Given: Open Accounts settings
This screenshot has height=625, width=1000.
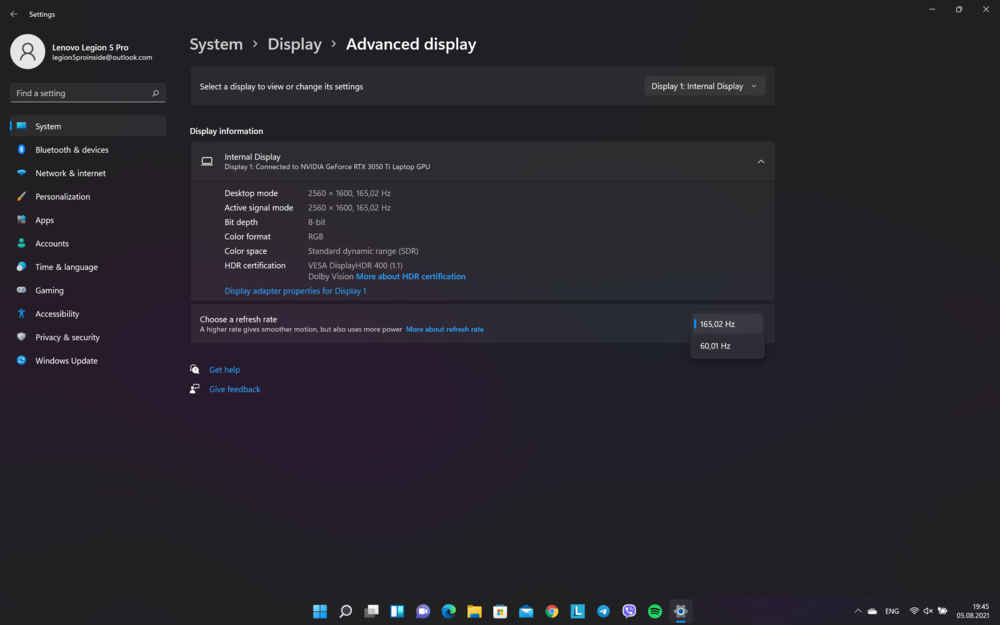Looking at the screenshot, I should pyautogui.click(x=88, y=244).
